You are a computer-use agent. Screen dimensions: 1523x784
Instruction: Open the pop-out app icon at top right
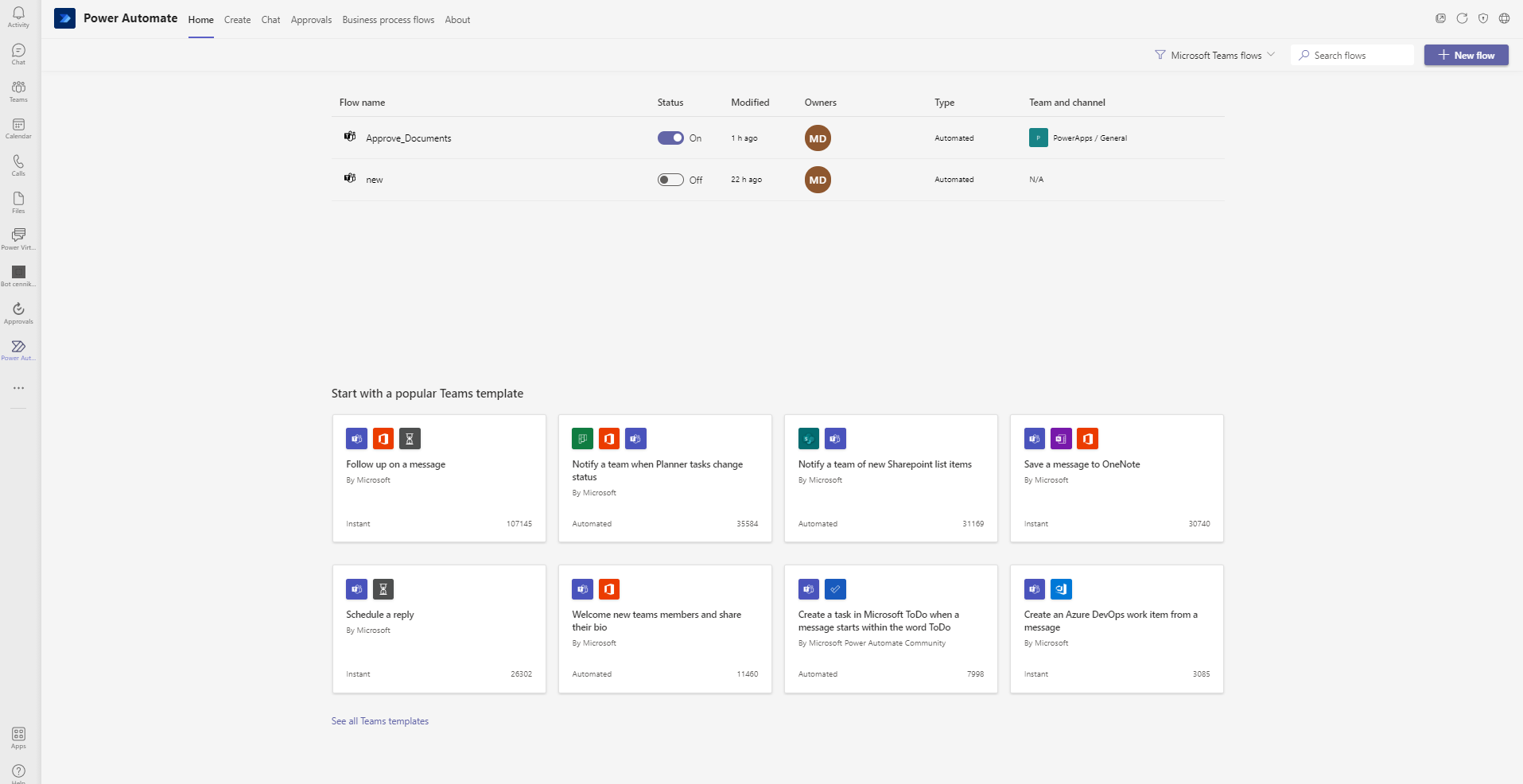click(1440, 17)
